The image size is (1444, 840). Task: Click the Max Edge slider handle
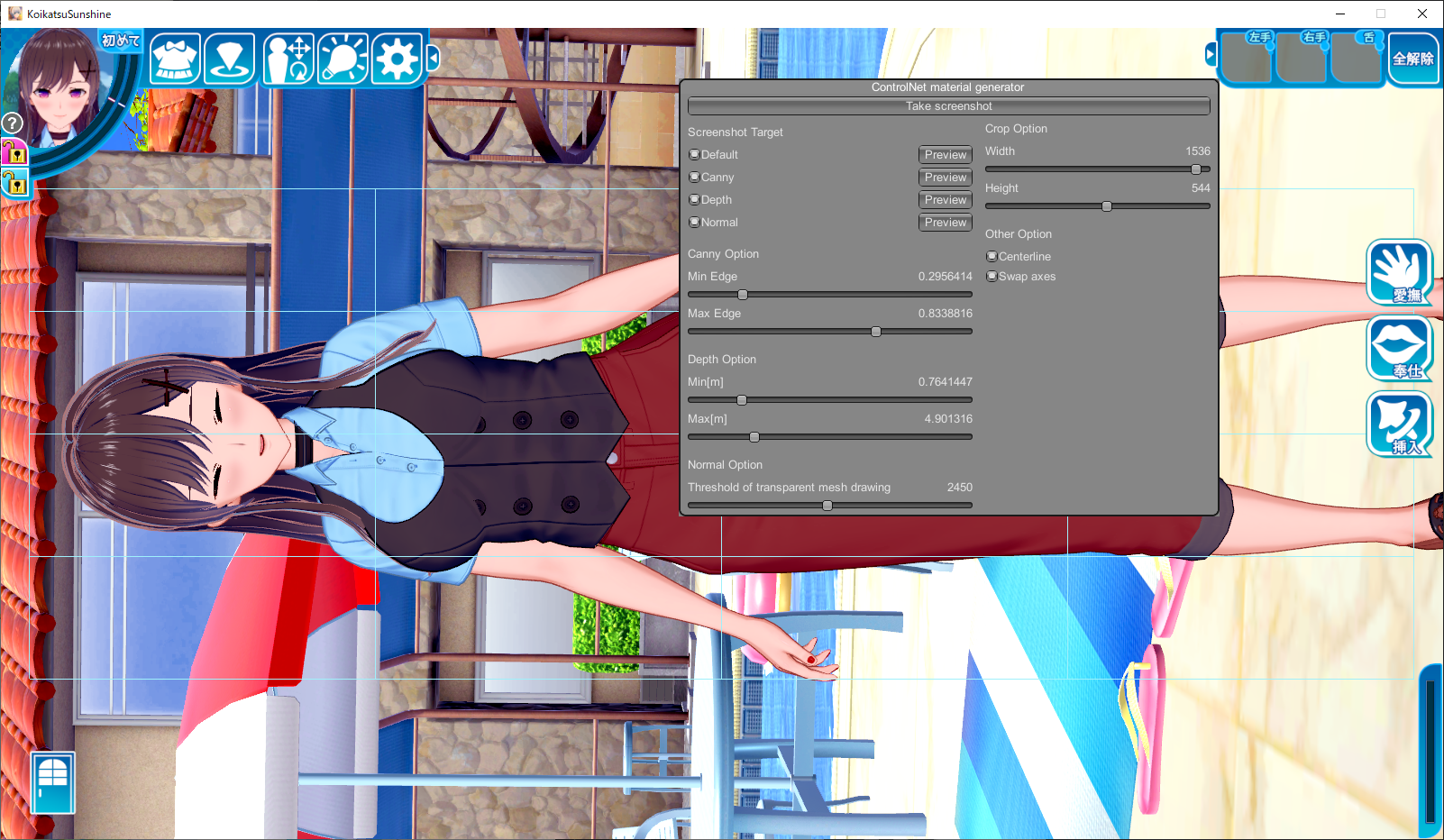876,332
